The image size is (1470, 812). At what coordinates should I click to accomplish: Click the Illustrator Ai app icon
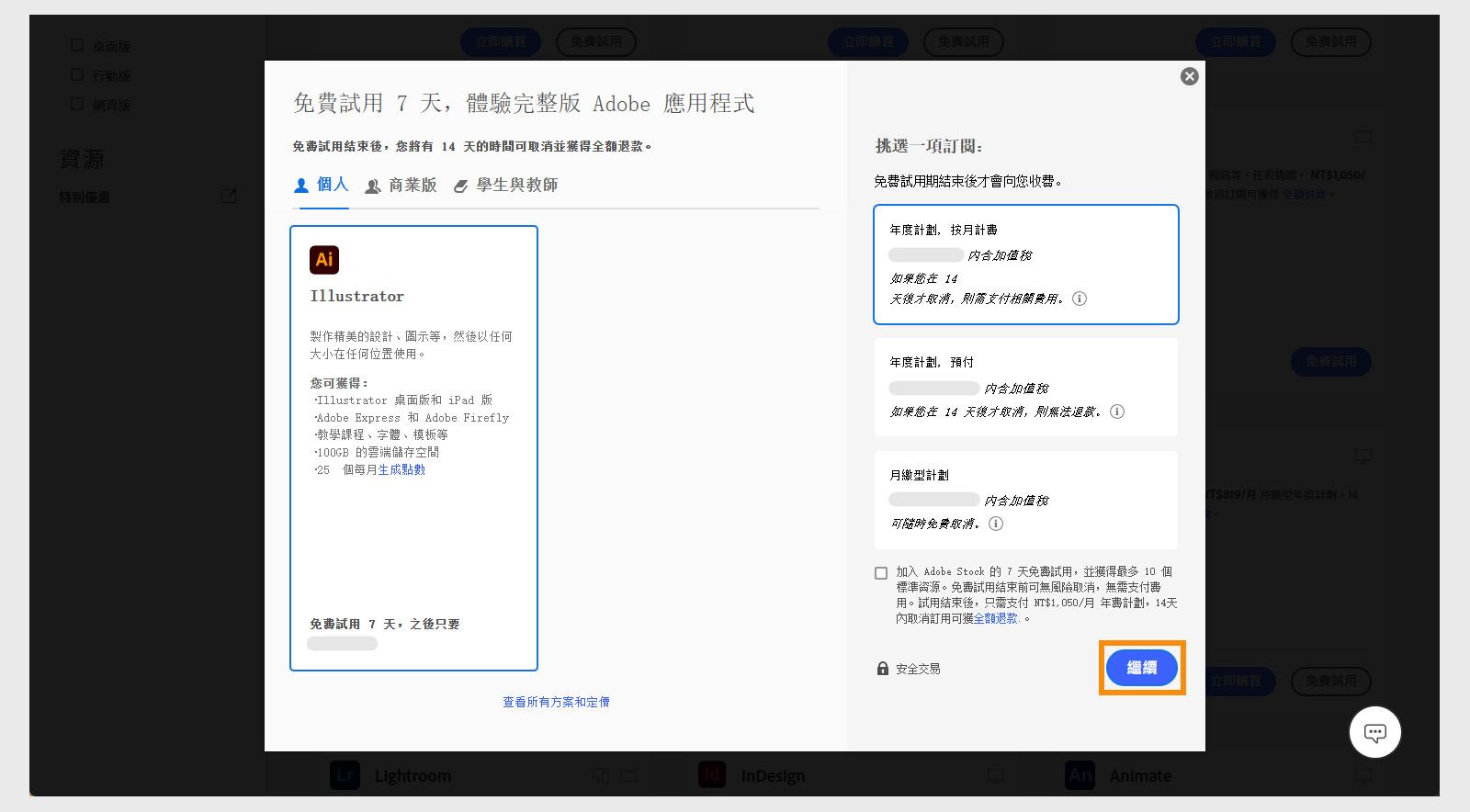[x=324, y=260]
